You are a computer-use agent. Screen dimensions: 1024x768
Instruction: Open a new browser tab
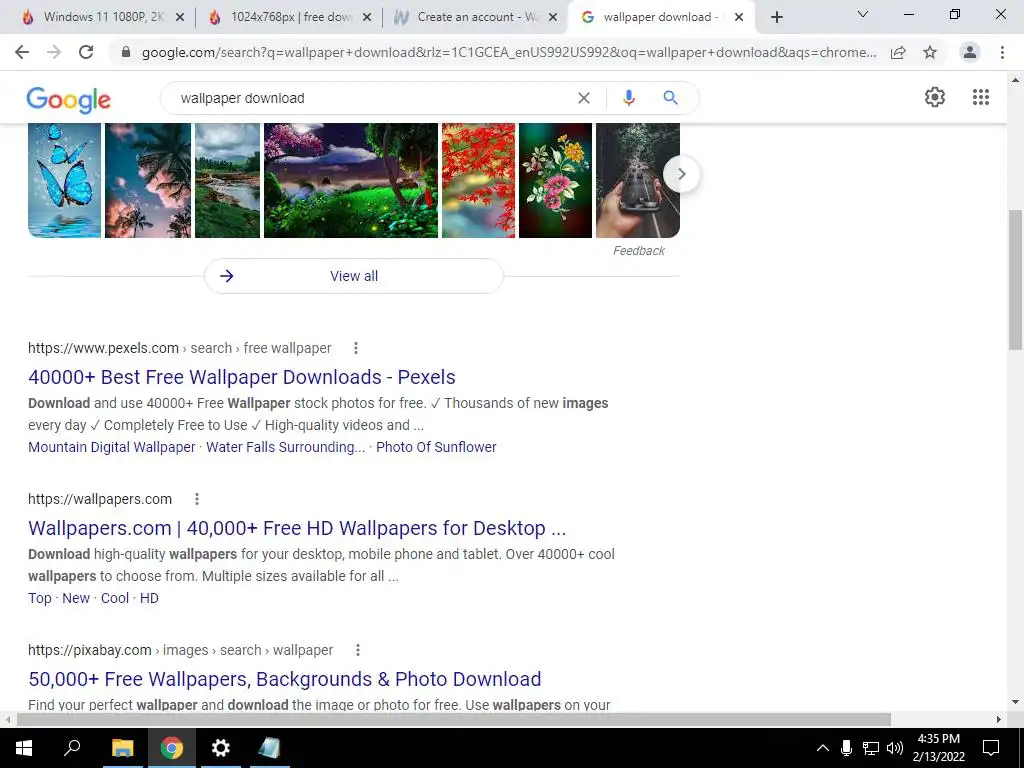point(776,18)
